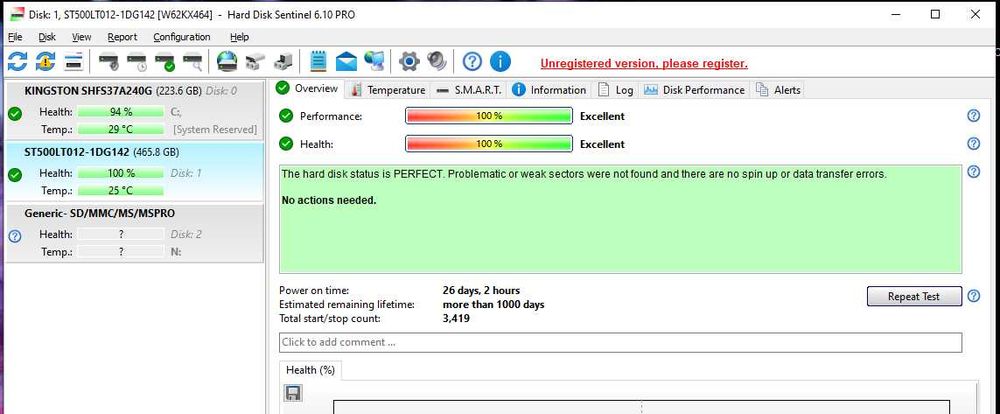Click ST500LT012 temperature 25 °C bar
The image size is (1000, 414).
tap(121, 191)
